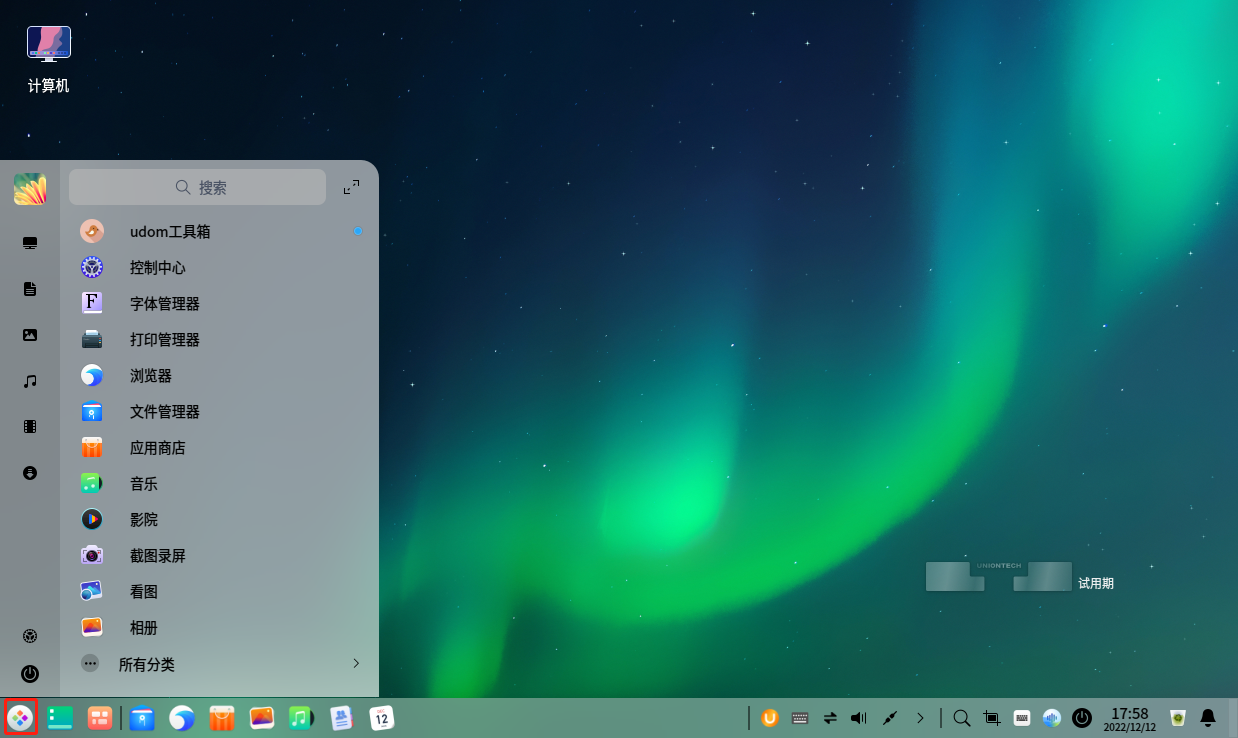Click the taskbar clock showing 17:58

click(x=1129, y=718)
